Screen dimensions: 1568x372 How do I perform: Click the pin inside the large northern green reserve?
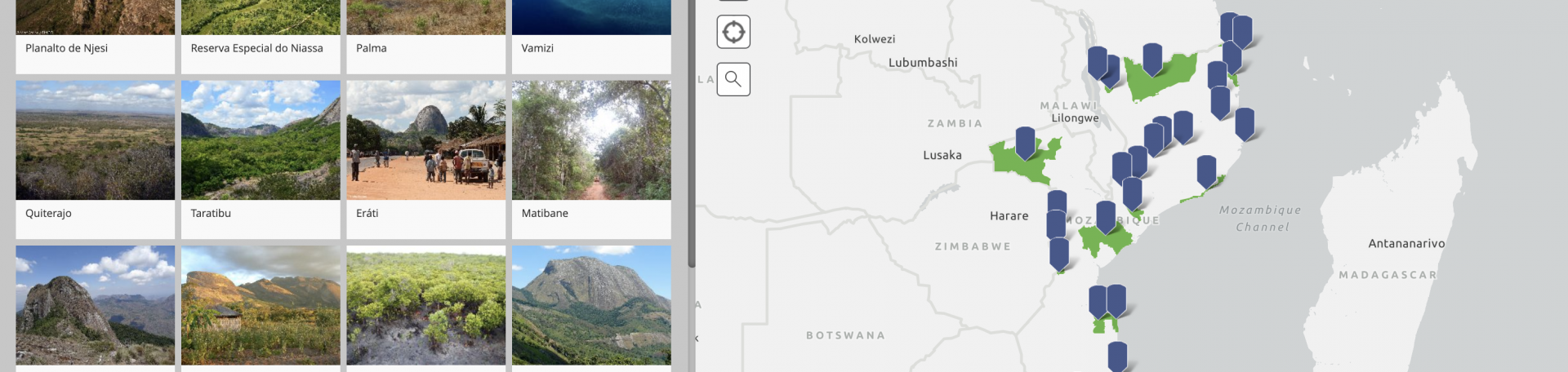(1152, 58)
